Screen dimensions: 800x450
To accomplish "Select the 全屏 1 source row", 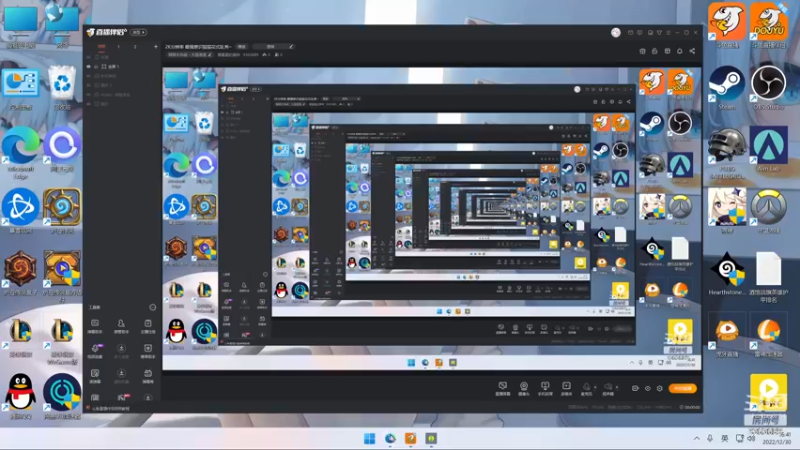I will [122, 66].
